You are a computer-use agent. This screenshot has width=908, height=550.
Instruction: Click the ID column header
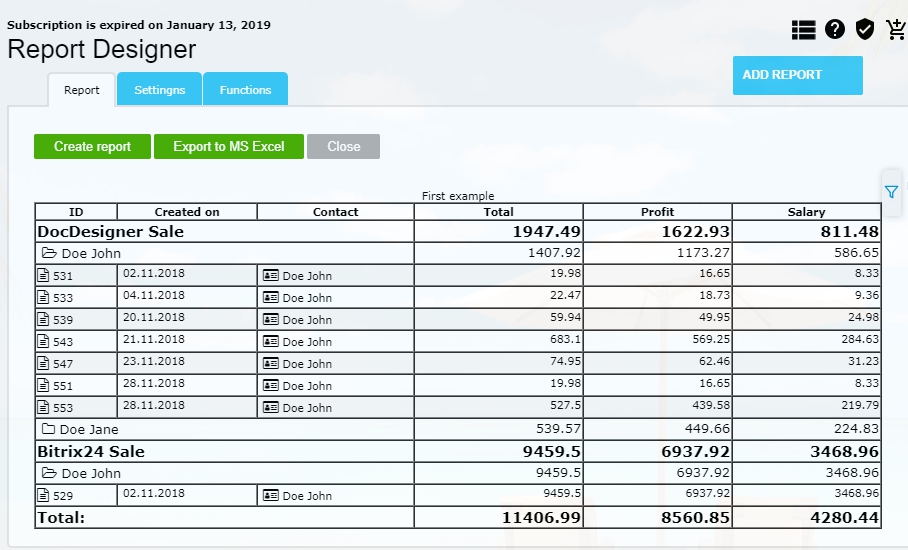(x=76, y=212)
